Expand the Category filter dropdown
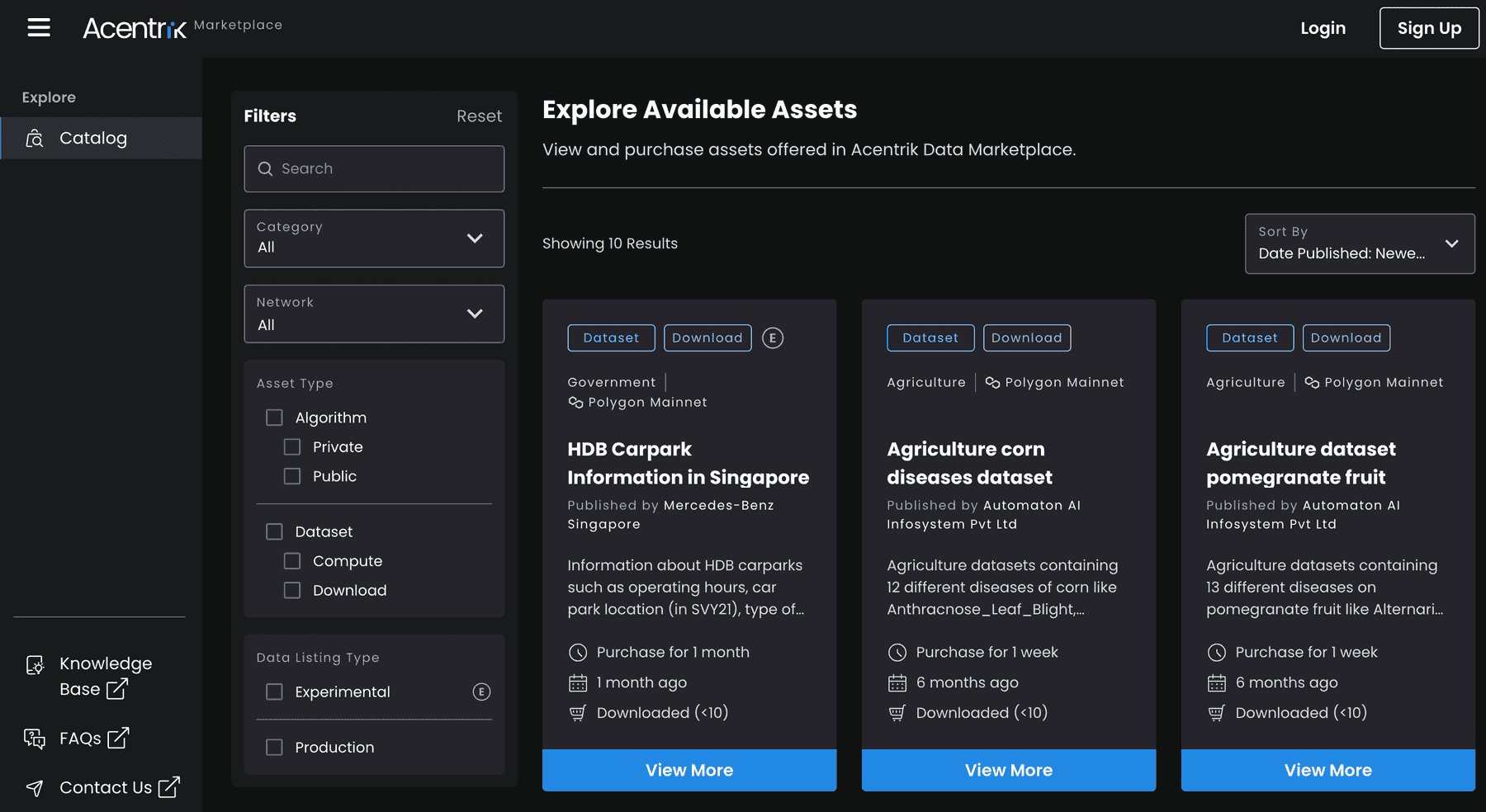Image resolution: width=1486 pixels, height=812 pixels. 475,238
